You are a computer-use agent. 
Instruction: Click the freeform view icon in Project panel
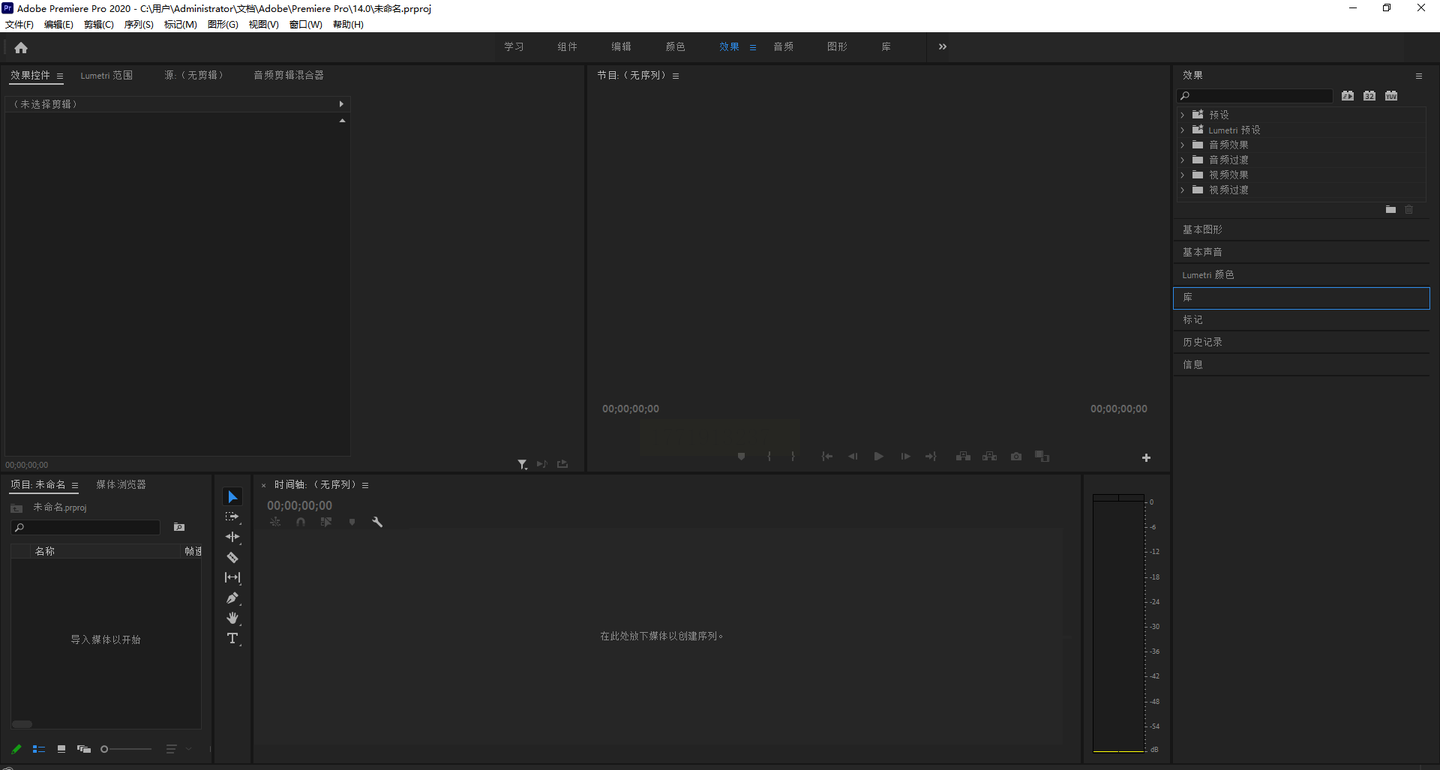click(84, 749)
